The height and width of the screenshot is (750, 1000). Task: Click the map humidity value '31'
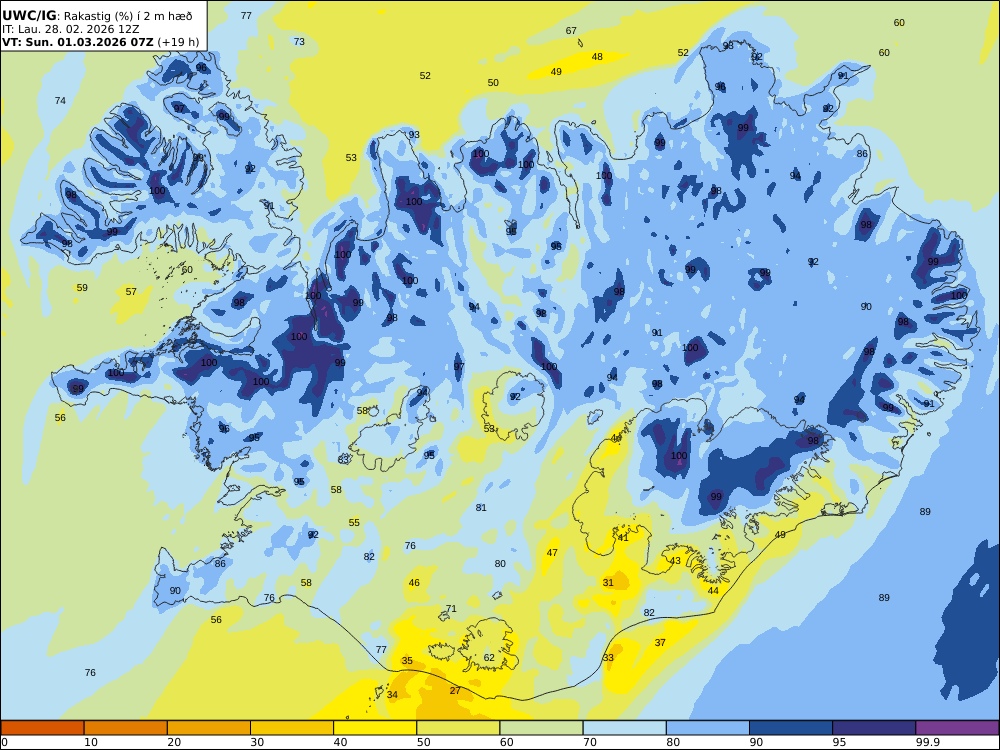point(608,582)
